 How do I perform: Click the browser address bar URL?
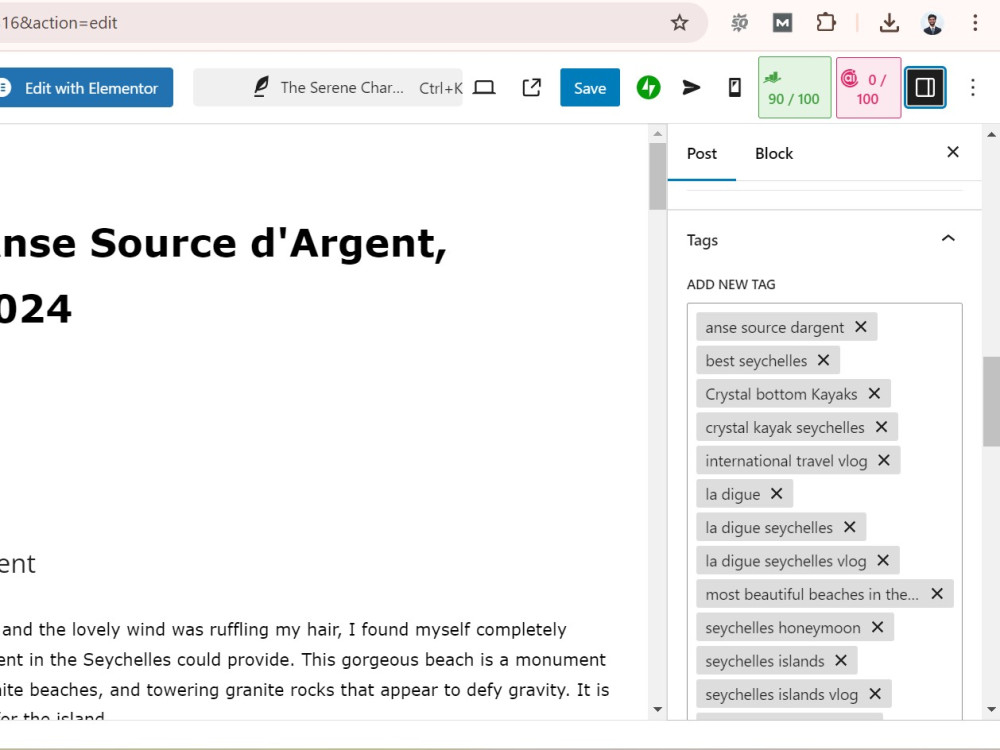[59, 23]
